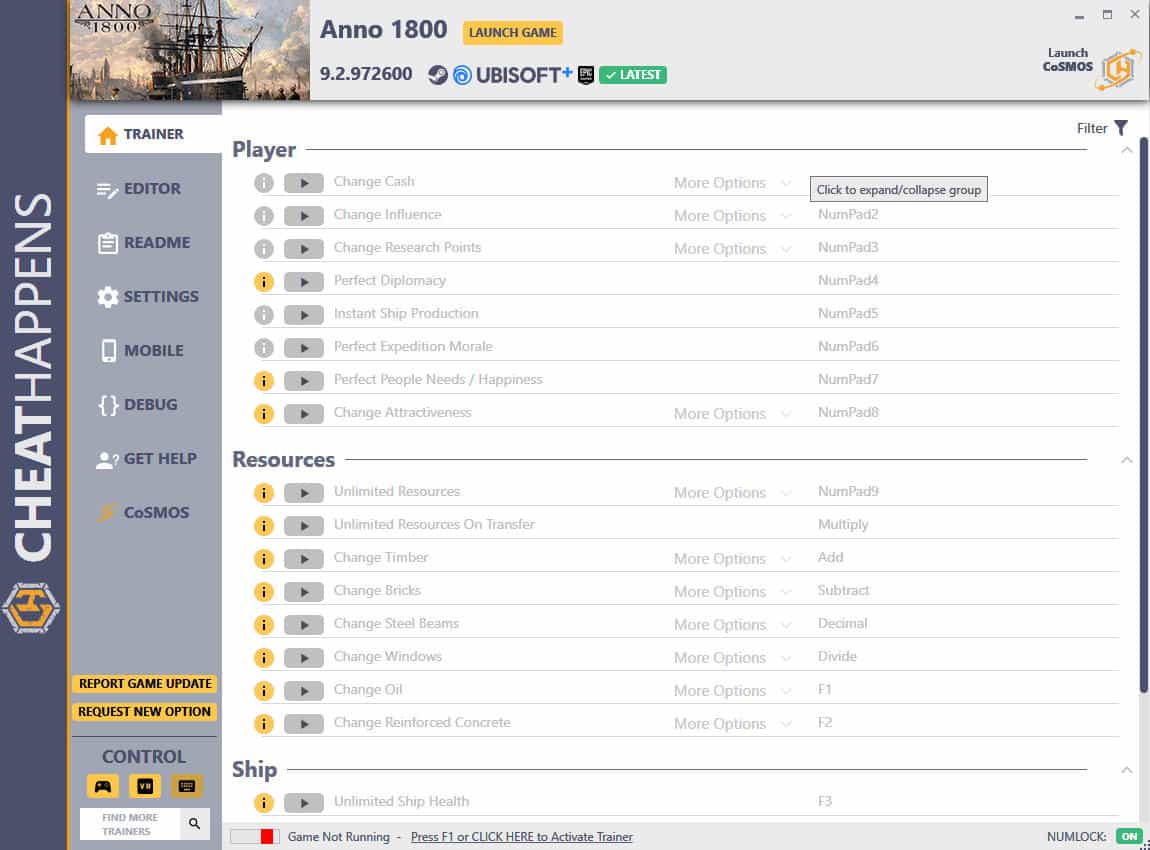Viewport: 1150px width, 850px height.
Task: Show info for Unlimited Resources
Action: pyautogui.click(x=264, y=493)
